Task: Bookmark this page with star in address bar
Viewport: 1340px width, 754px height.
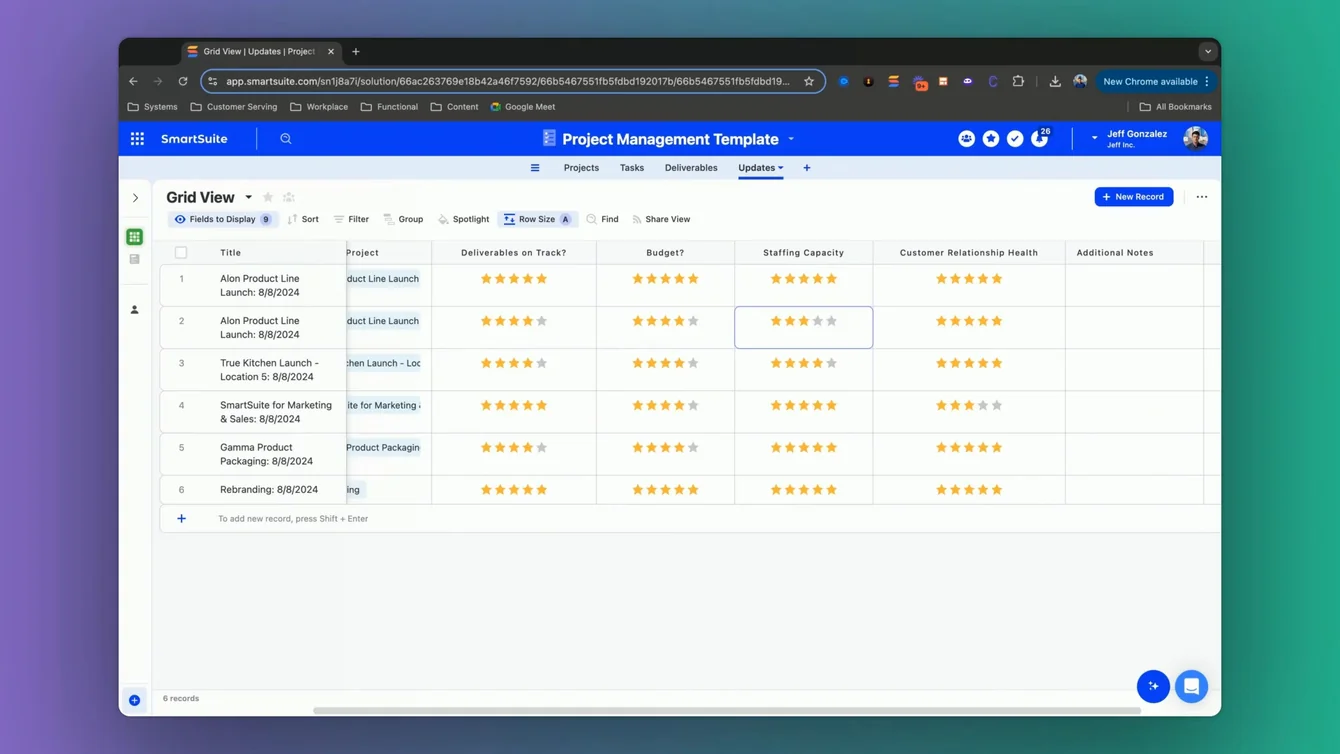Action: click(809, 81)
